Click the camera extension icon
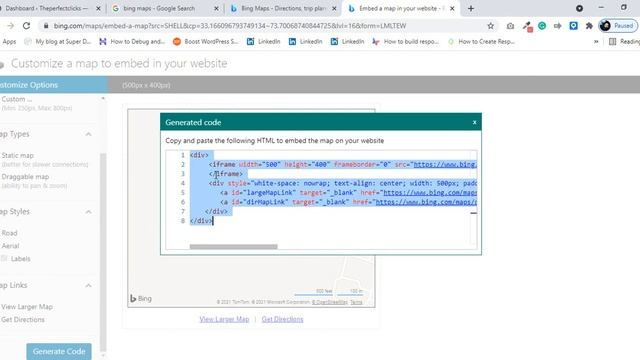 pyautogui.click(x=510, y=26)
